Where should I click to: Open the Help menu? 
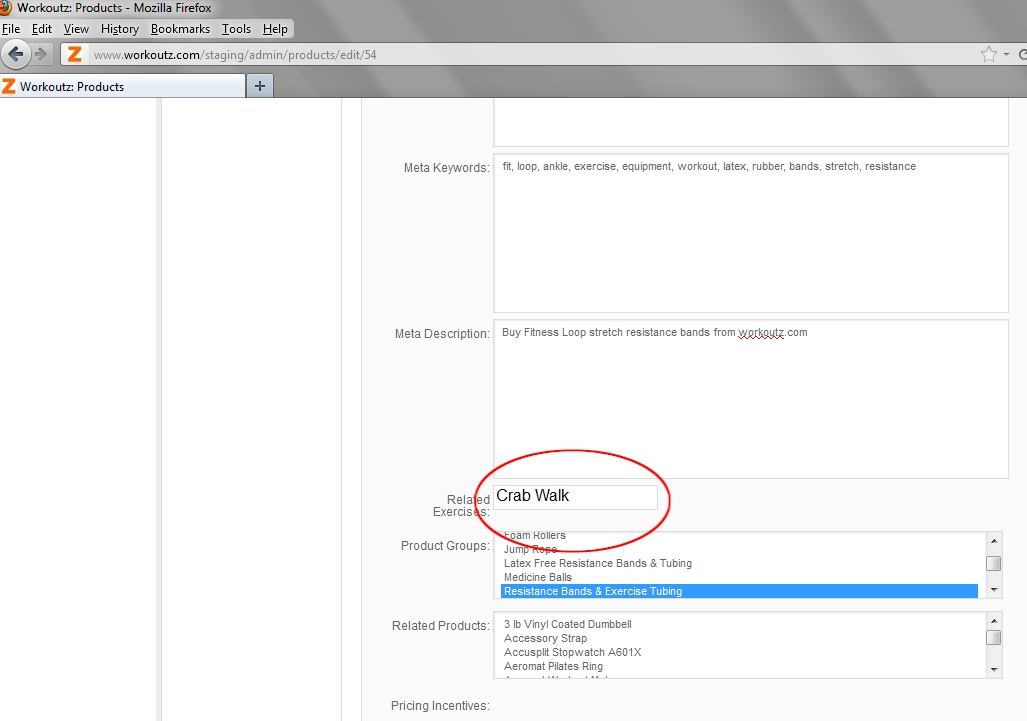click(275, 29)
